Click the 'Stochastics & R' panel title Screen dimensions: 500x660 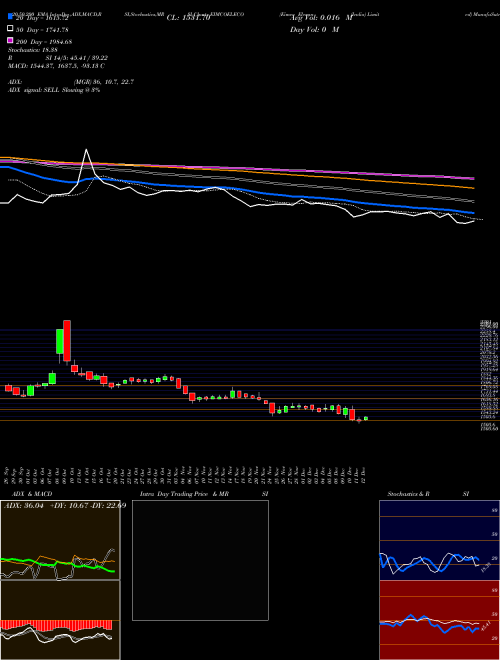point(409,494)
